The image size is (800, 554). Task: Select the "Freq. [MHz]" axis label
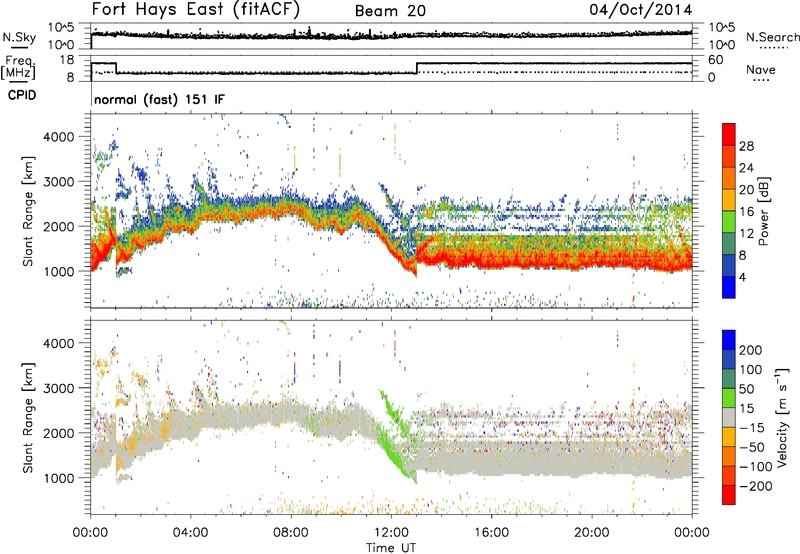coord(18,68)
